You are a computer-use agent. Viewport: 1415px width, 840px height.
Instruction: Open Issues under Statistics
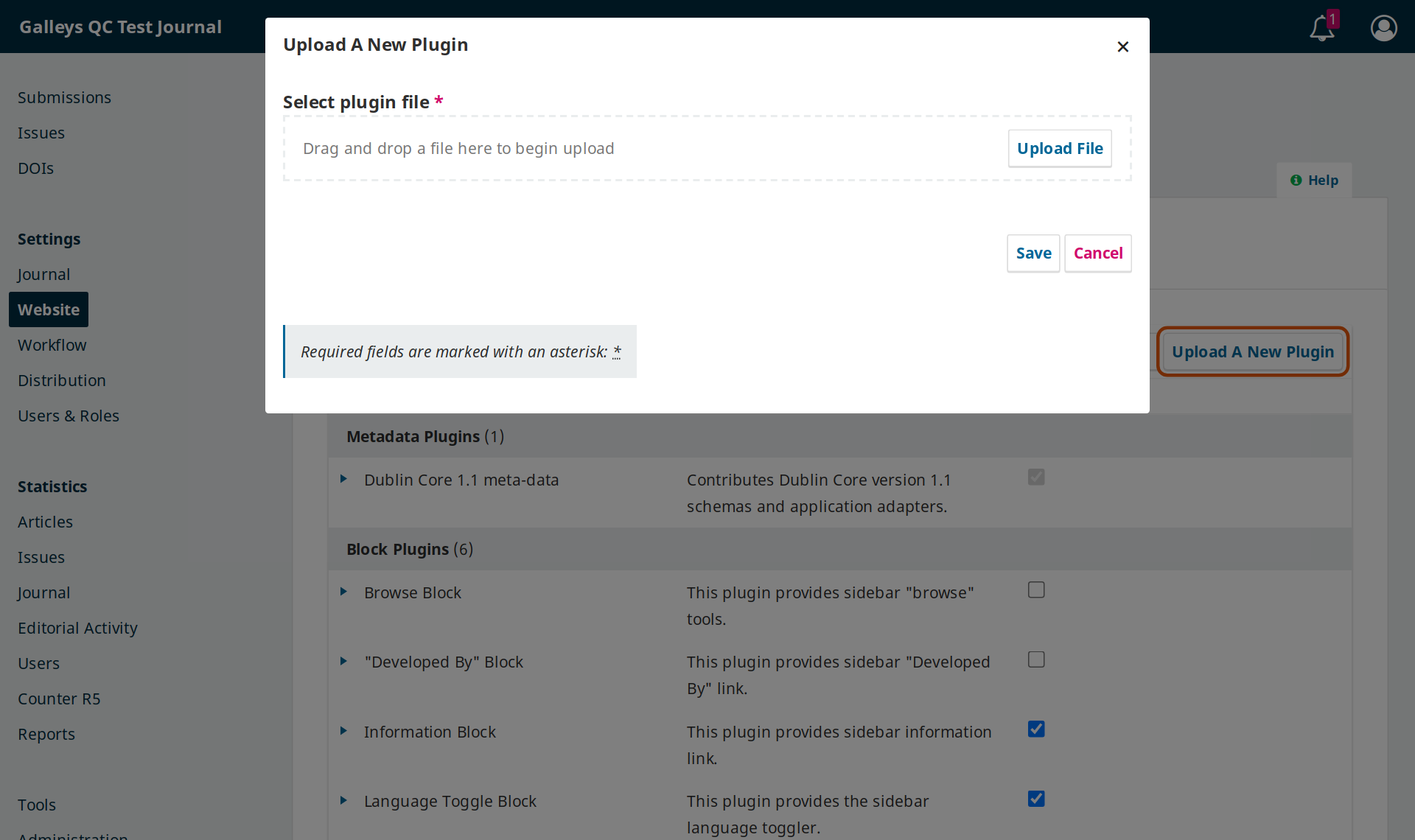tap(41, 557)
